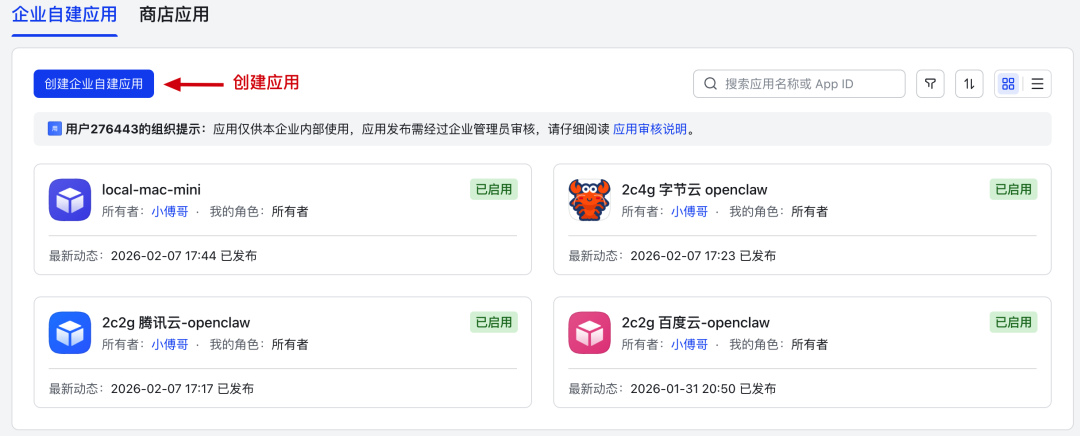Click organization badge icon before 用户276443
The height and width of the screenshot is (436, 1080).
(54, 129)
